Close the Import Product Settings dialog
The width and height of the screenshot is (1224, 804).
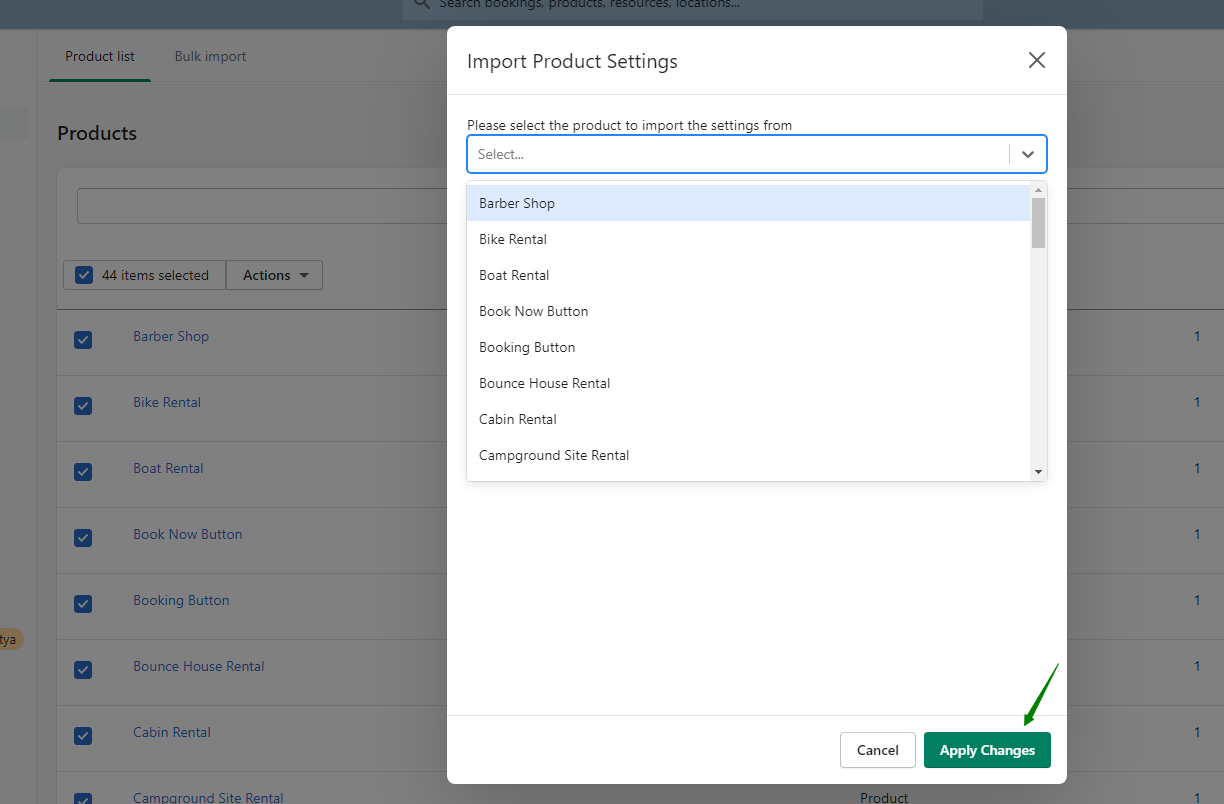click(1037, 60)
